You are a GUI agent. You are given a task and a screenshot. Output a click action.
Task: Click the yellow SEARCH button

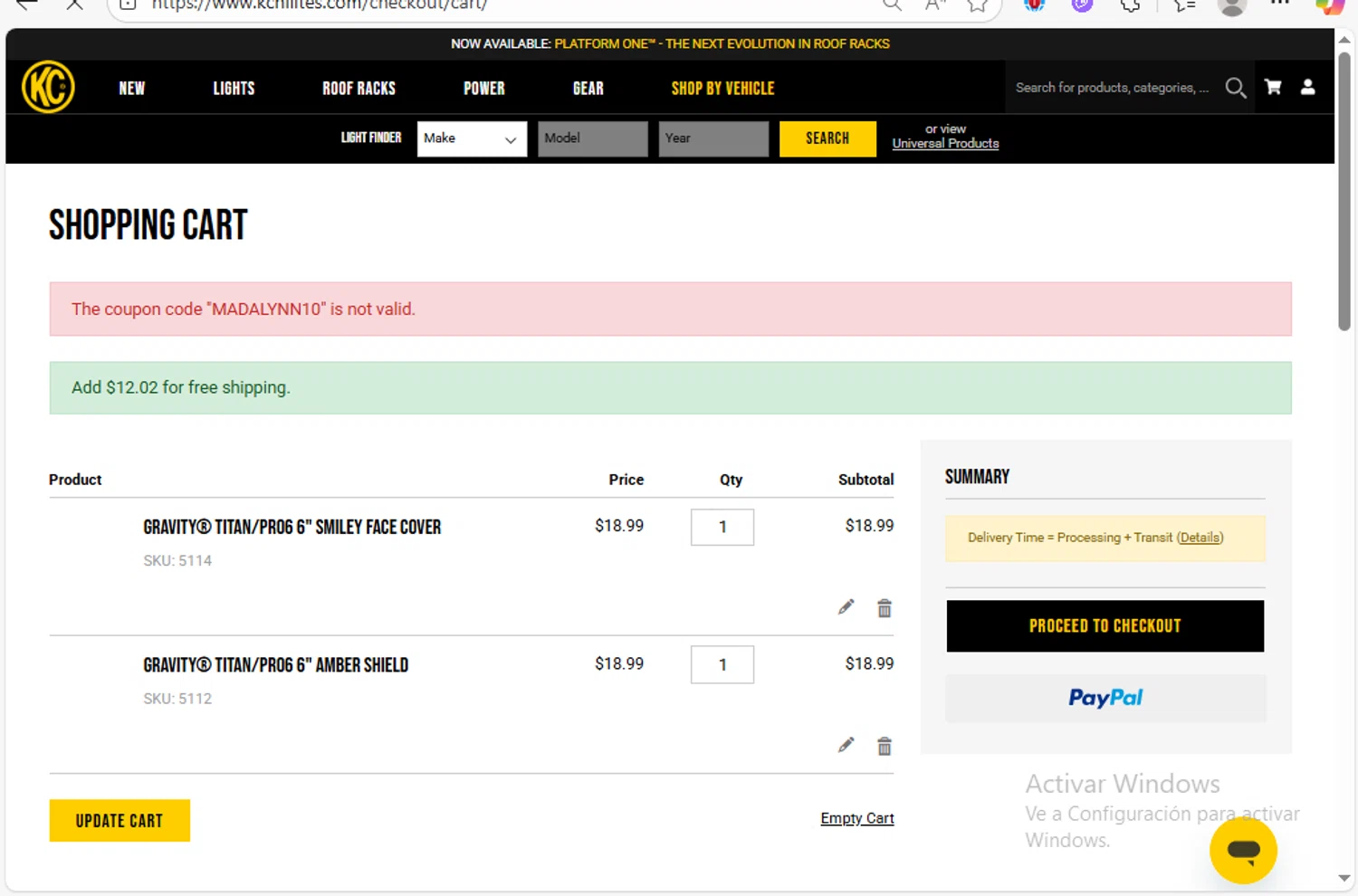[827, 138]
